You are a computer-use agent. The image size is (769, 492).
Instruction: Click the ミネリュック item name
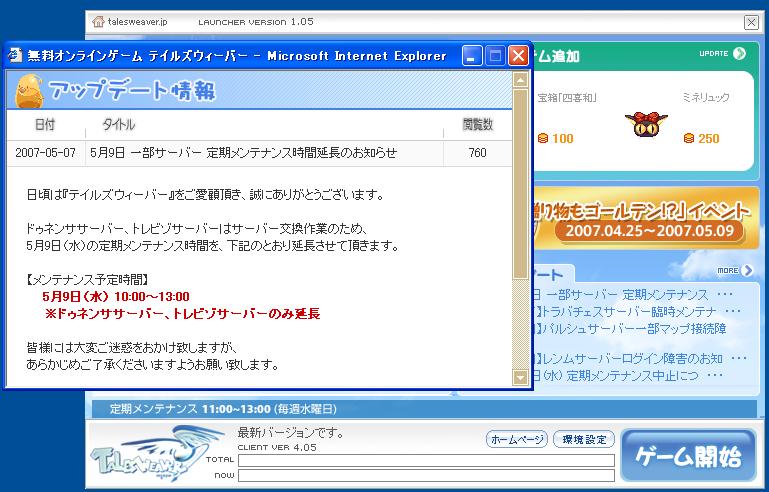point(706,98)
